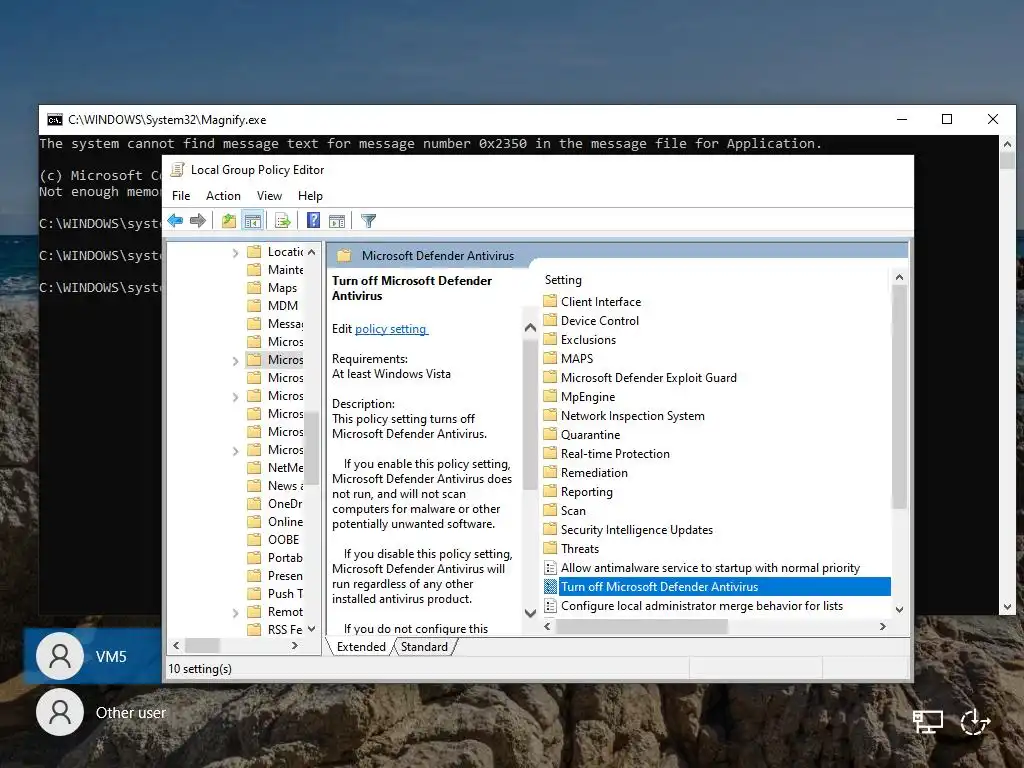1024x768 pixels.
Task: Click the Local Group Policy Editor title icon
Action: coord(177,170)
